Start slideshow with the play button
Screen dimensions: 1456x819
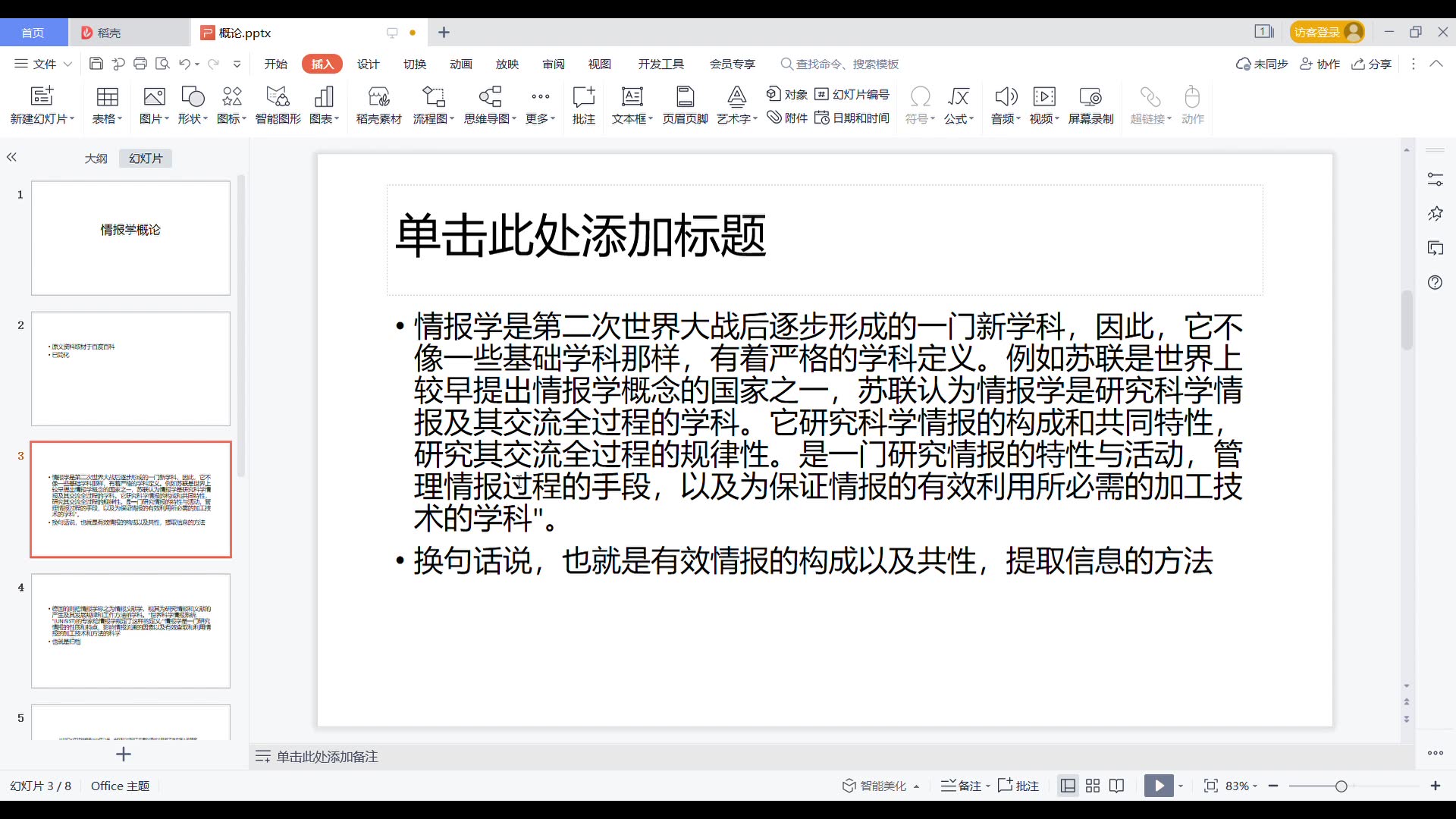click(x=1159, y=786)
